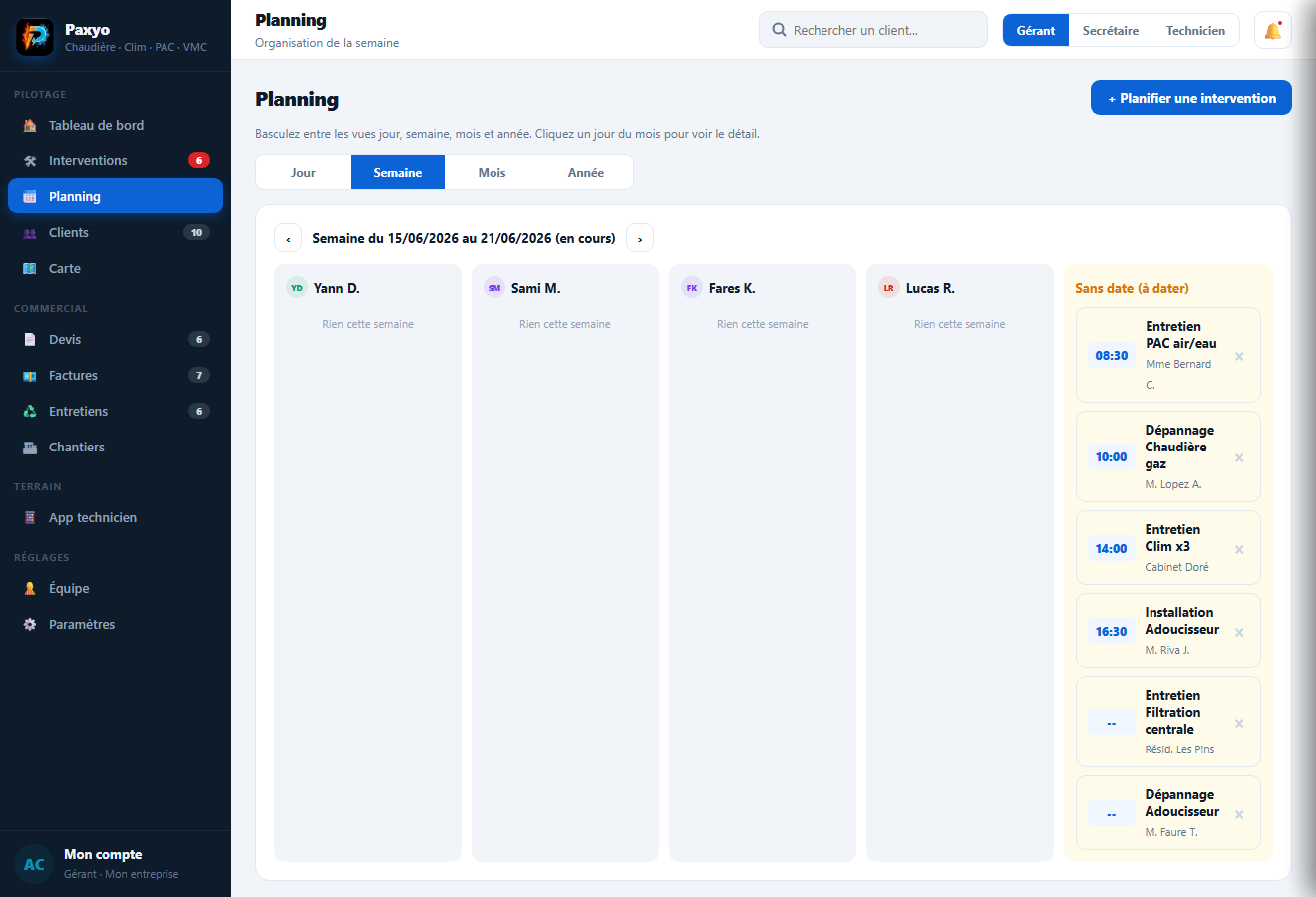
Task: Click Factures count badge 7
Action: pyautogui.click(x=199, y=375)
